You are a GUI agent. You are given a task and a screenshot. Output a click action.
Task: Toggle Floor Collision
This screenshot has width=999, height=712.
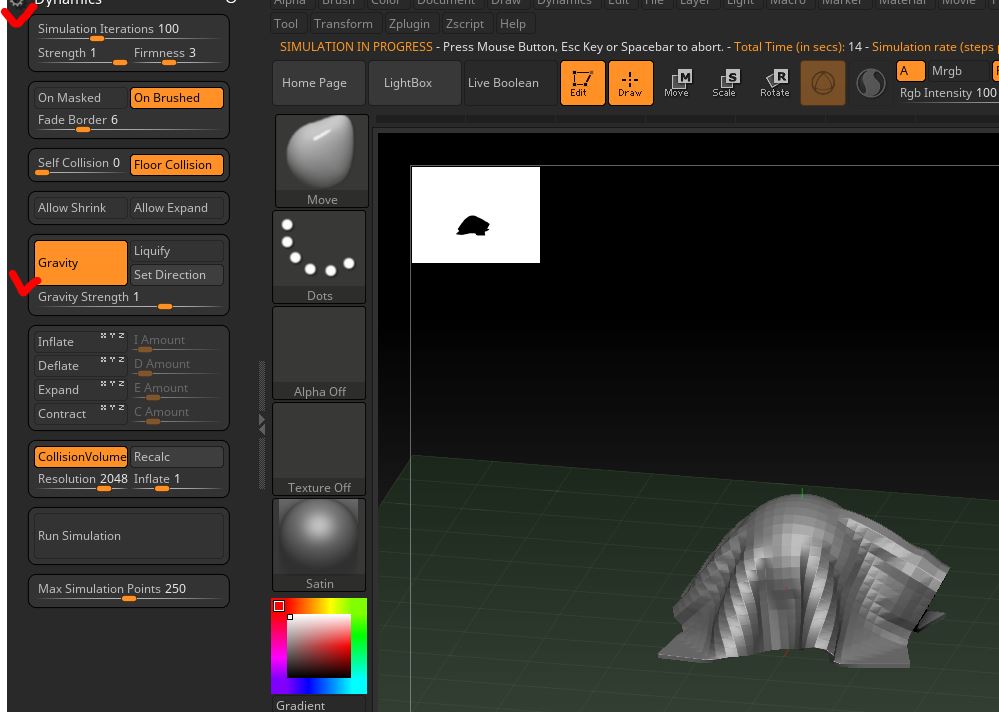(176, 165)
